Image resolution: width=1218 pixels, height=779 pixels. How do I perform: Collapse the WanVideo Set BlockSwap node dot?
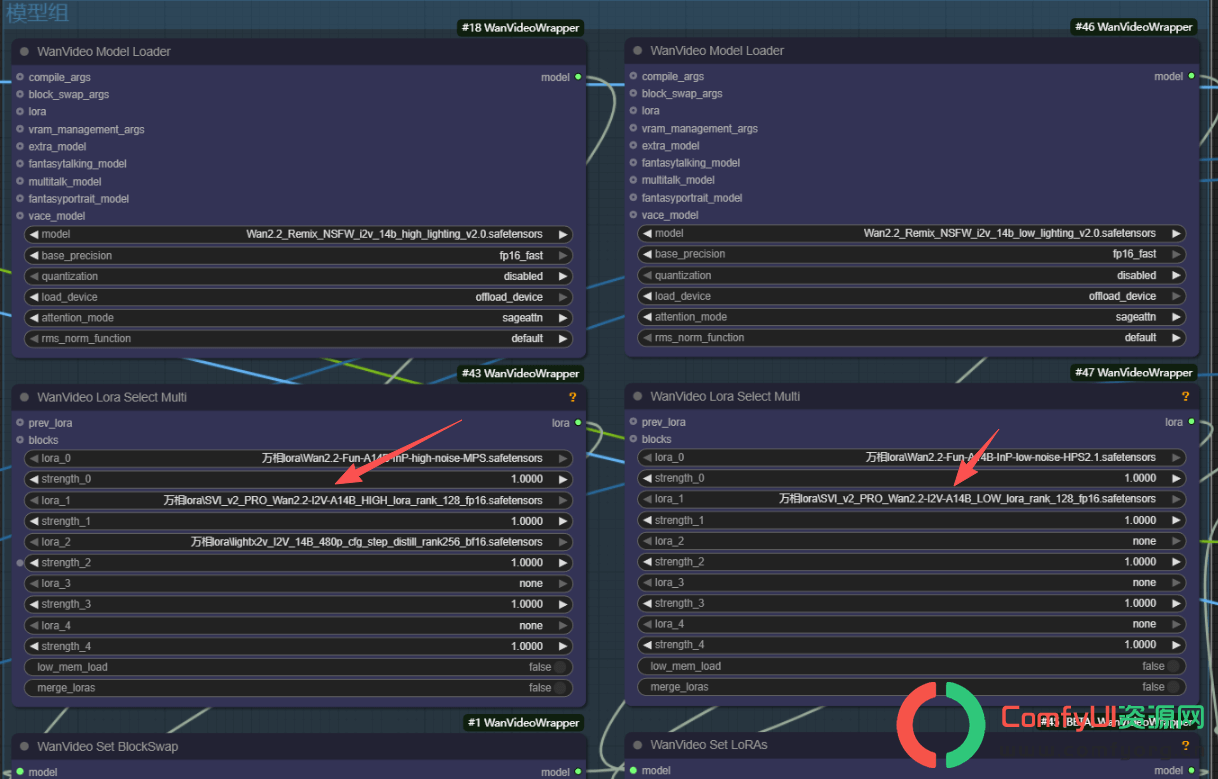click(24, 747)
